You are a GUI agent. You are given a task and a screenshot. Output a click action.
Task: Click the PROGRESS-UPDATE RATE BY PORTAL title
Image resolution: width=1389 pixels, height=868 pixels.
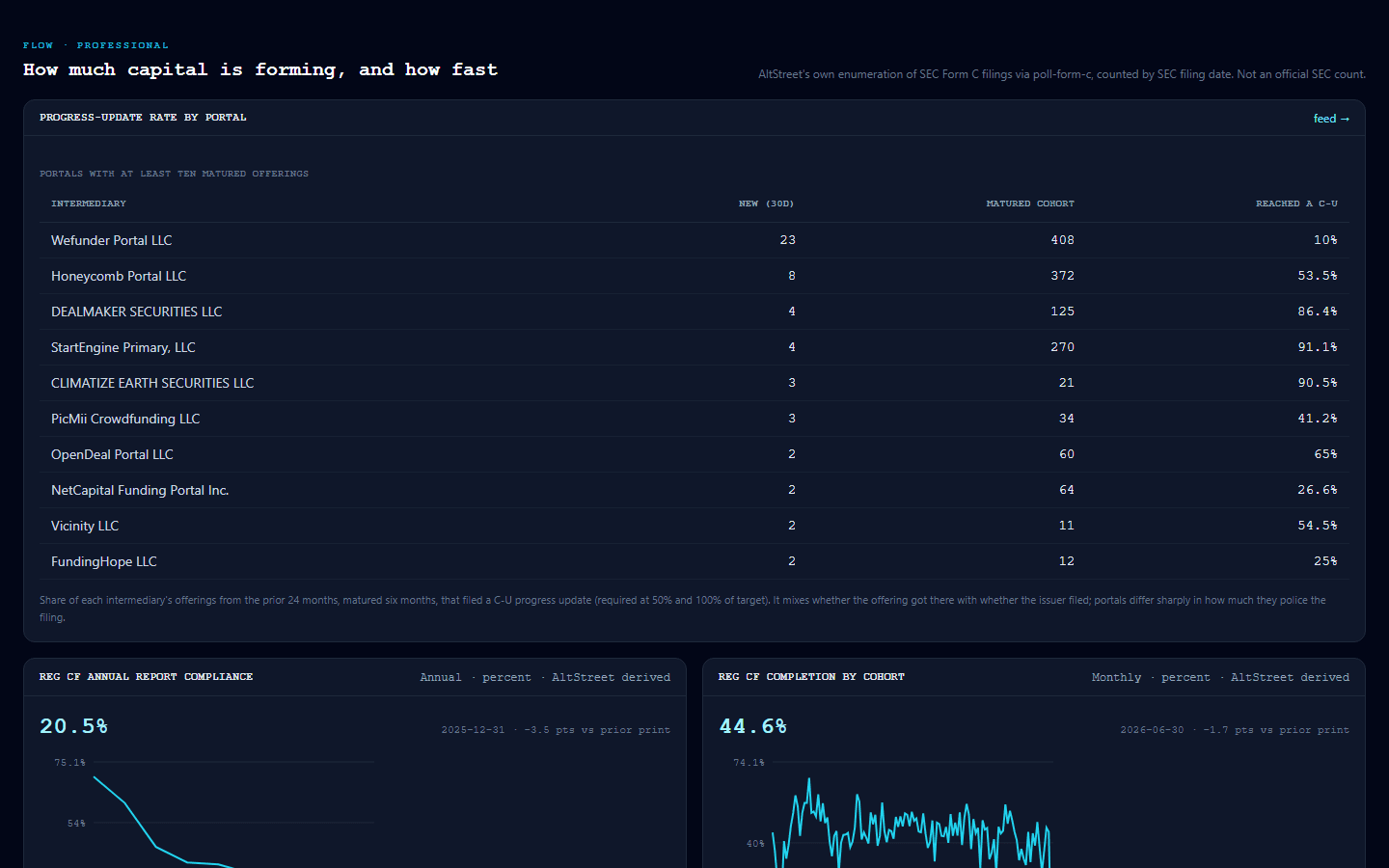143,118
